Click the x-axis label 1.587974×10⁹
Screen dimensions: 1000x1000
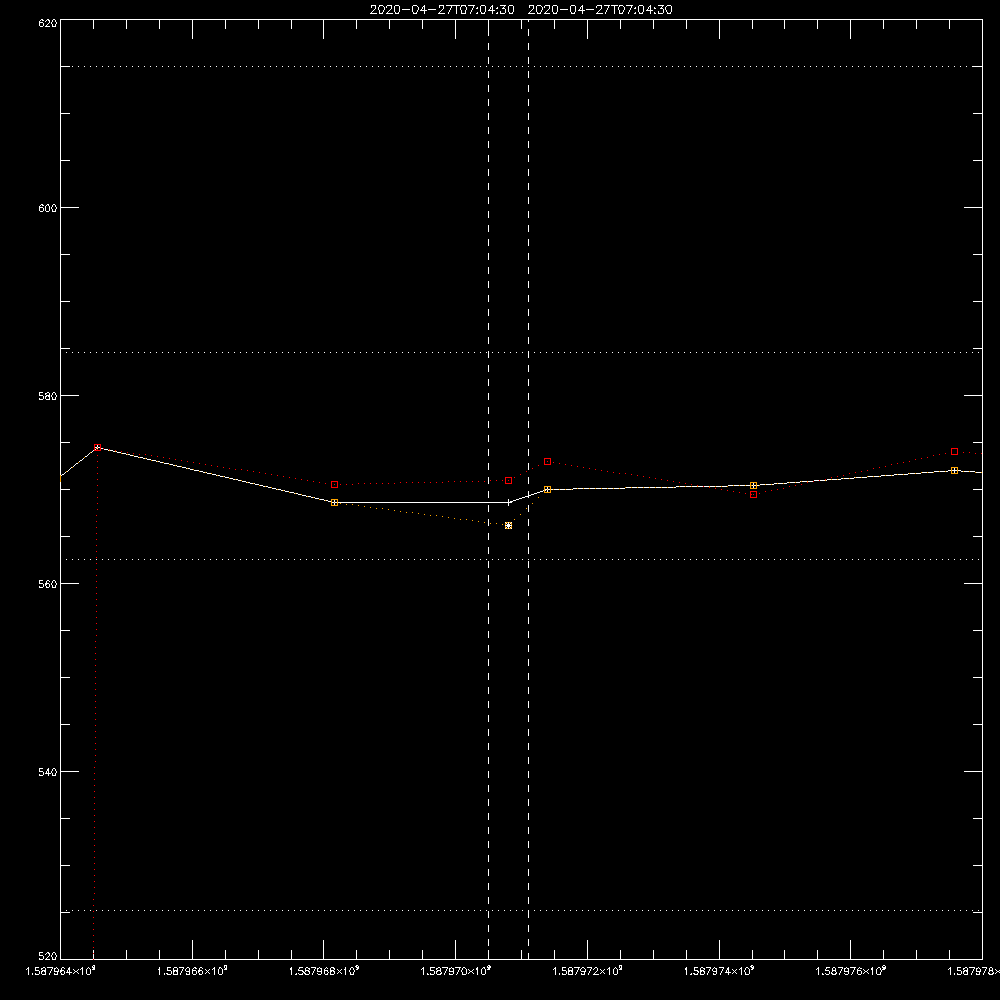coord(719,971)
